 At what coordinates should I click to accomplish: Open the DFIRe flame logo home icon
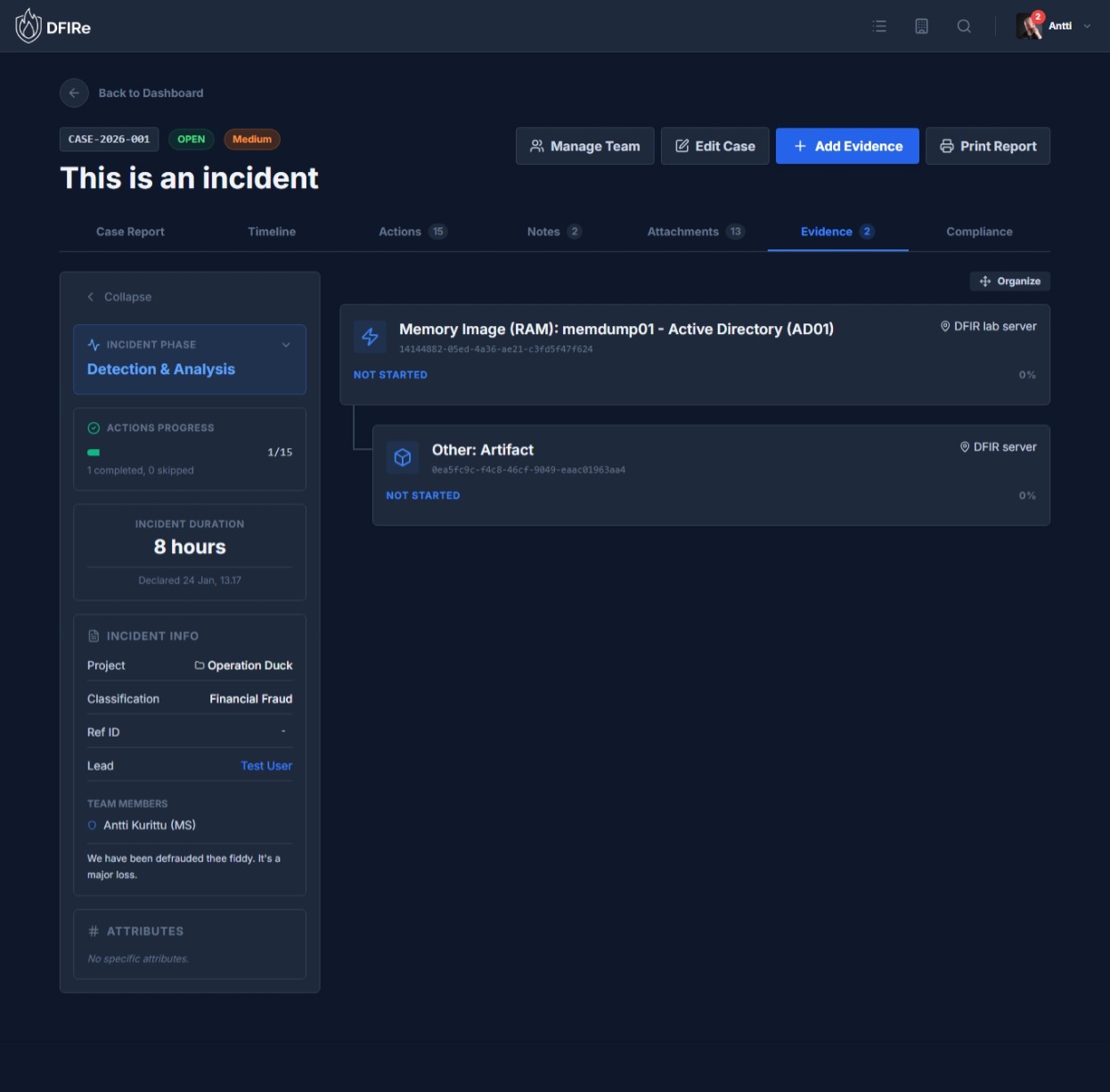(x=29, y=26)
